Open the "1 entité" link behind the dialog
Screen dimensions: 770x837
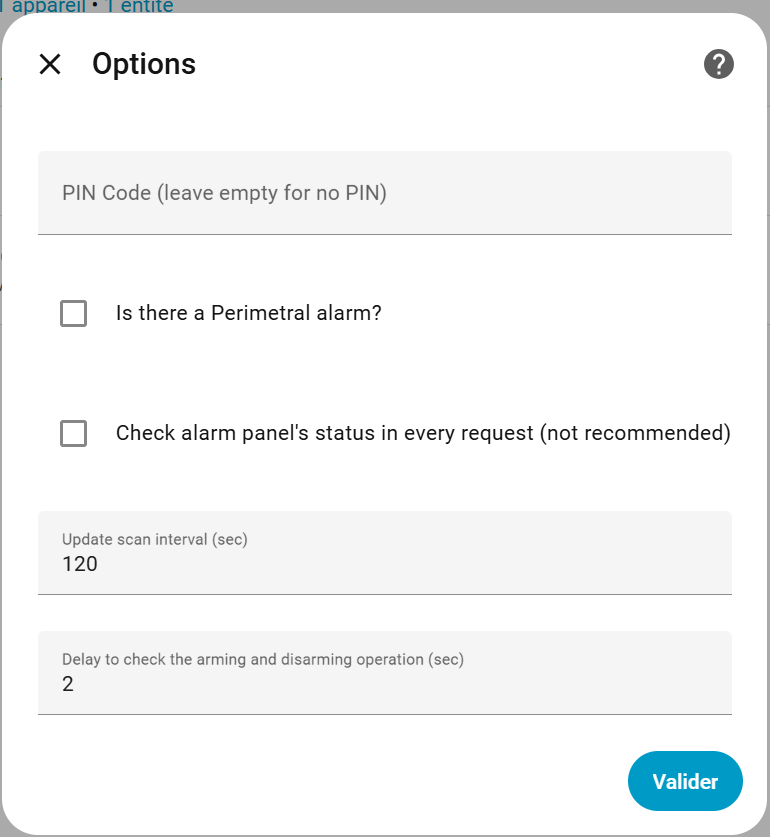(x=139, y=6)
